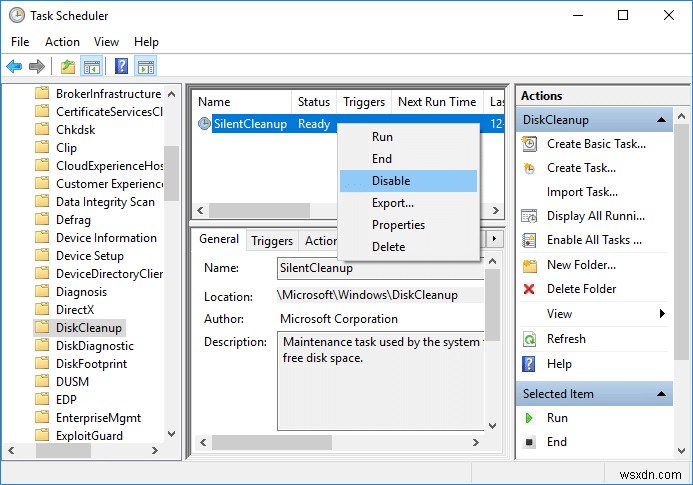Select the EnterpriseMgmt tree folder
The width and height of the screenshot is (693, 485).
click(x=98, y=418)
